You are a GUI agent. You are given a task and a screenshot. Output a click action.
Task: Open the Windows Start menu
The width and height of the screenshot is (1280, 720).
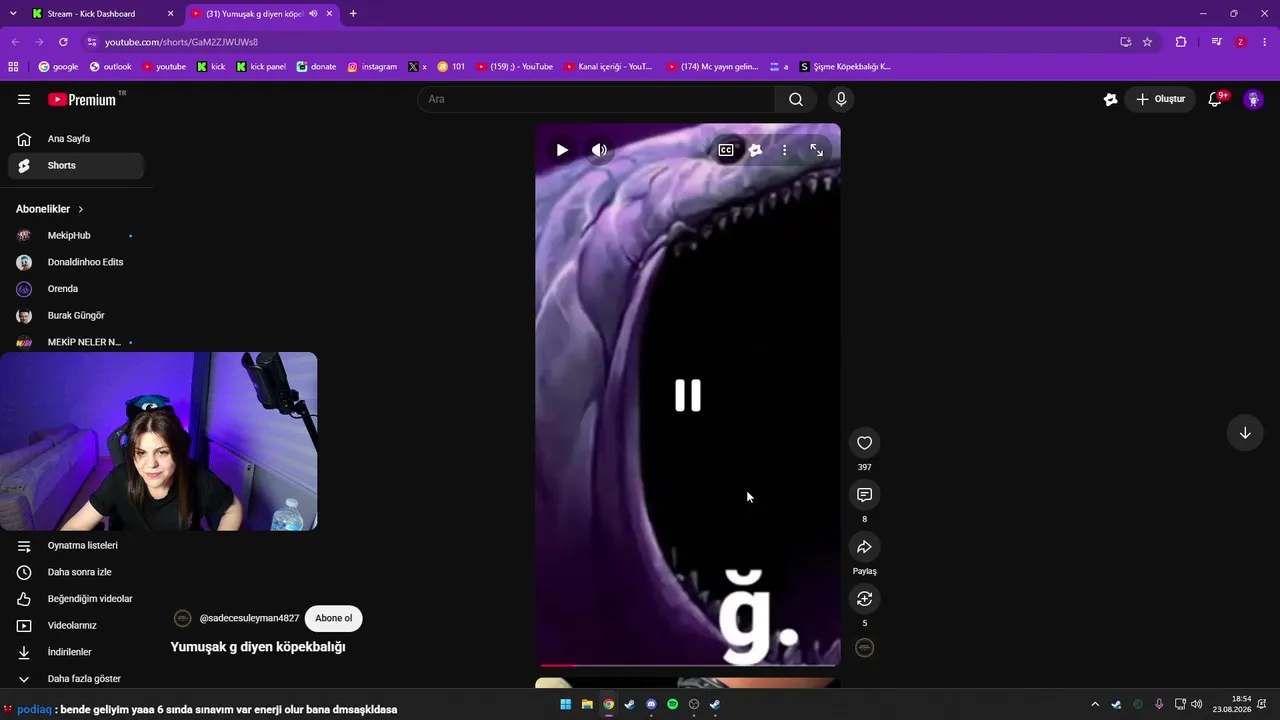566,705
